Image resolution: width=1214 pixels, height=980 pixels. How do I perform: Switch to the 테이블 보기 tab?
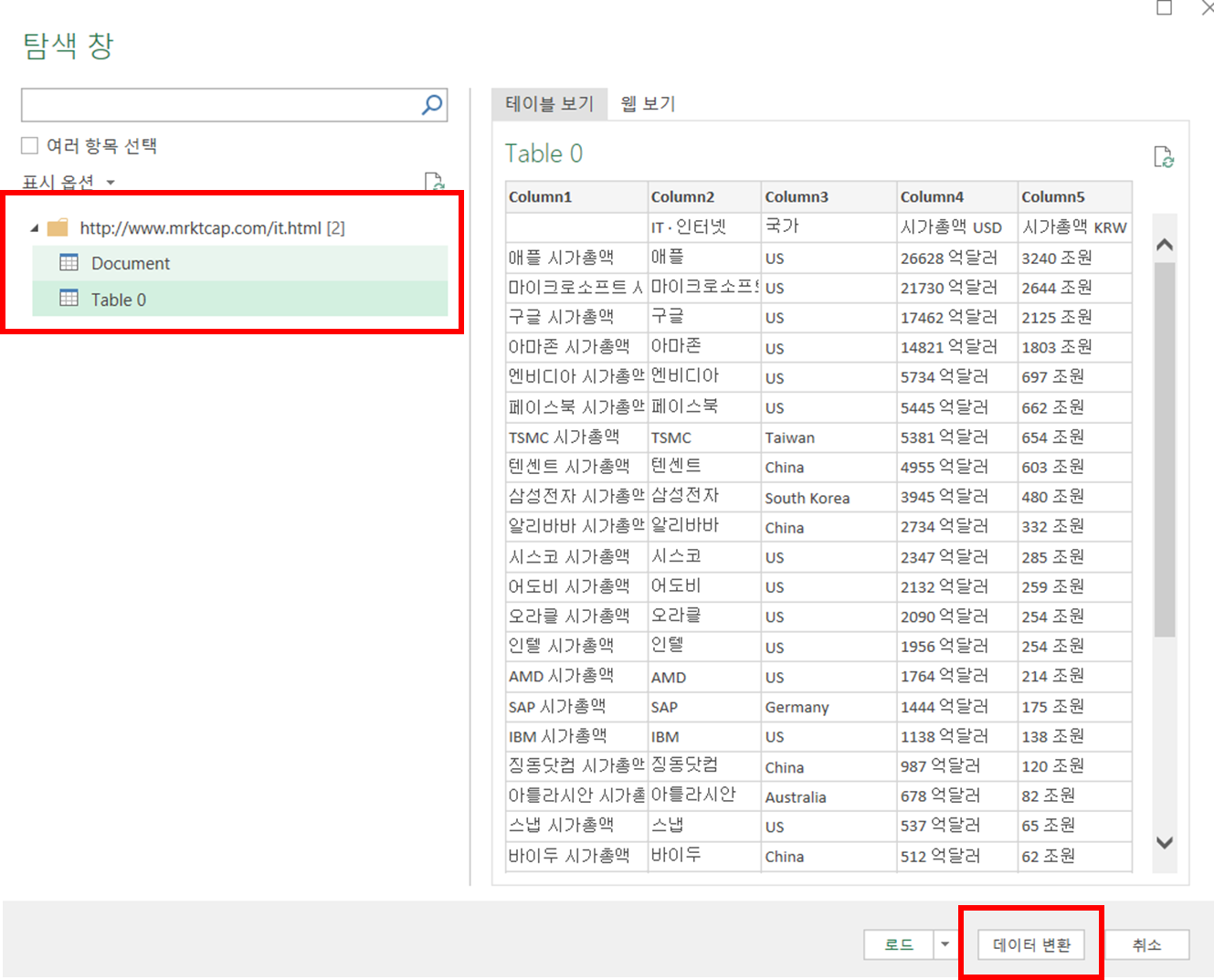coord(550,104)
